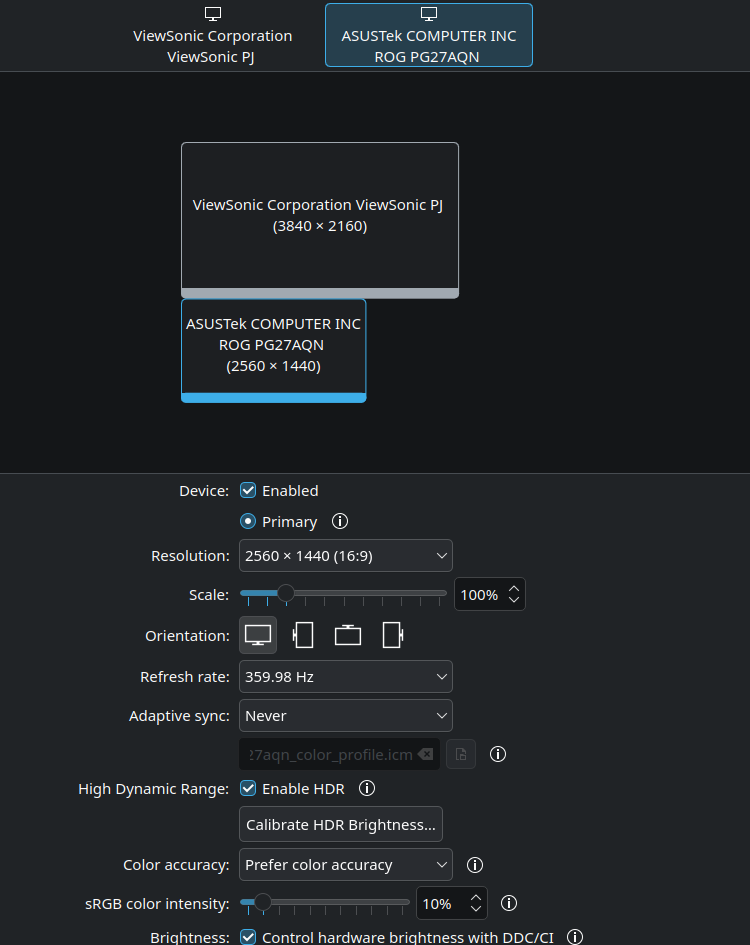Toggle the Enable HDR checkbox

tap(248, 788)
